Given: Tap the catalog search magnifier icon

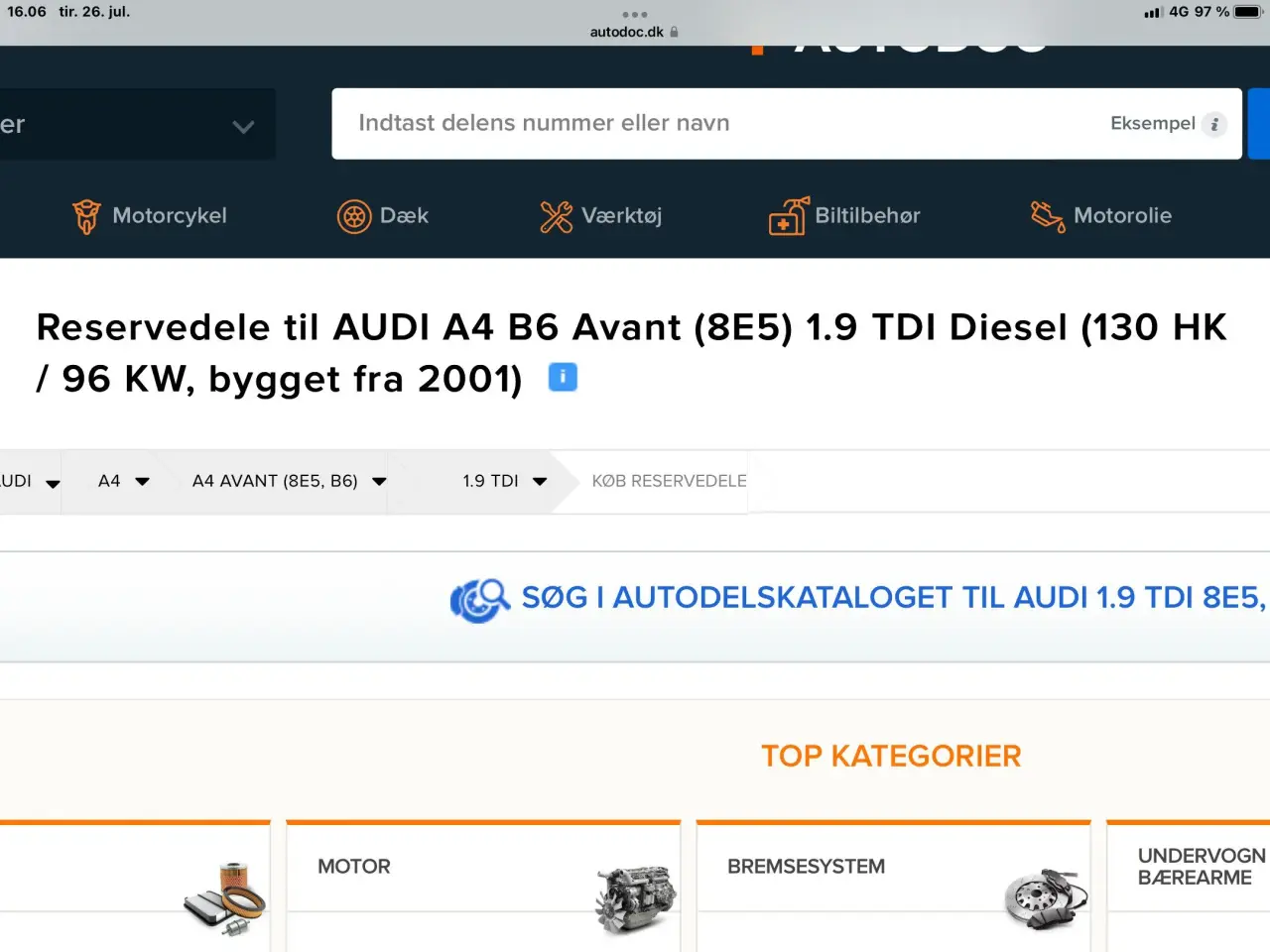Looking at the screenshot, I should pos(480,600).
